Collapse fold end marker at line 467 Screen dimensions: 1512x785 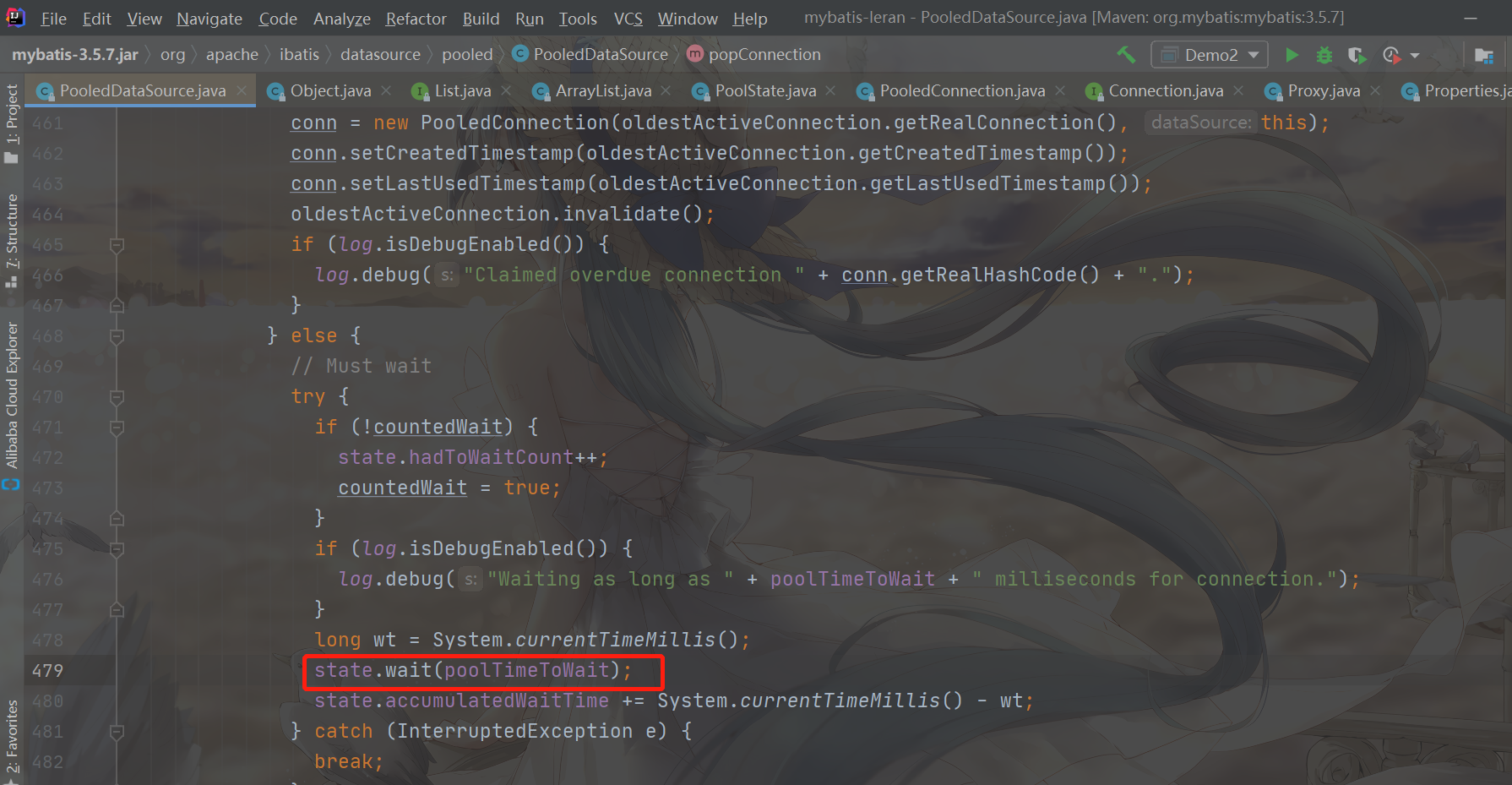(x=117, y=306)
